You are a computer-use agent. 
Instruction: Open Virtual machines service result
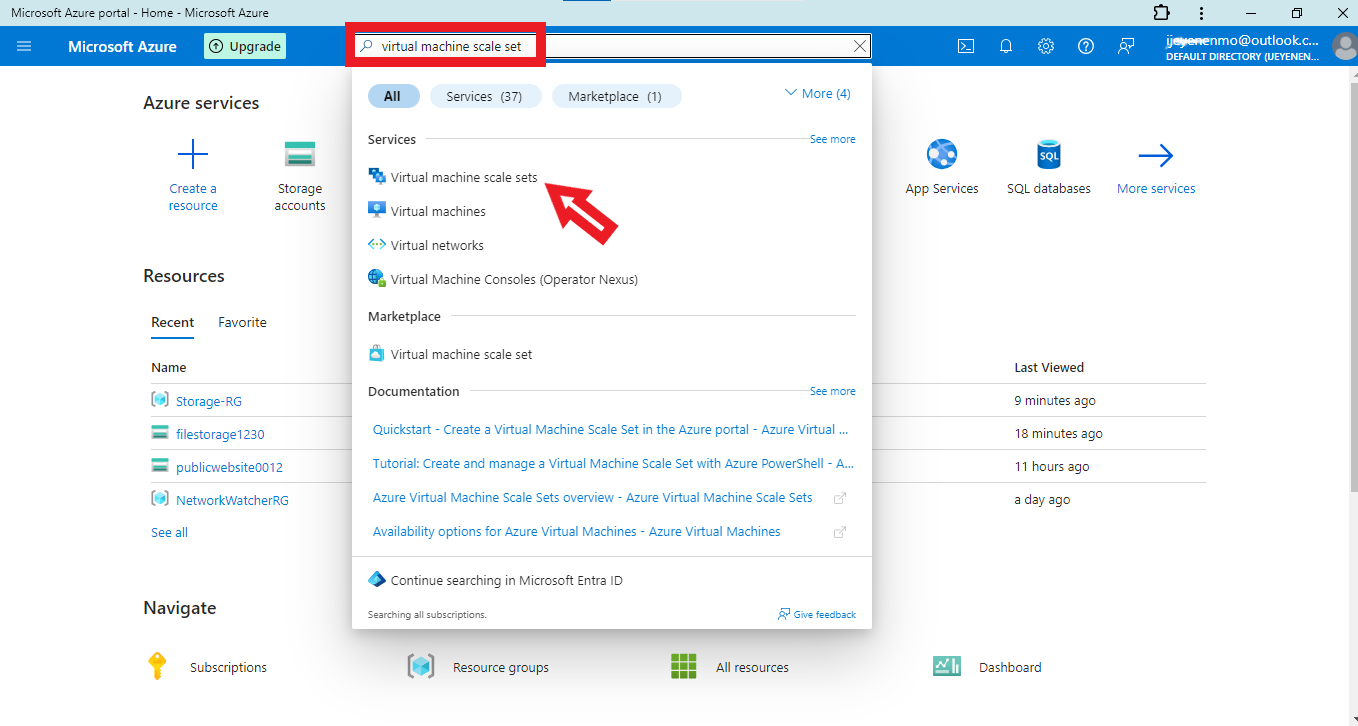[438, 211]
